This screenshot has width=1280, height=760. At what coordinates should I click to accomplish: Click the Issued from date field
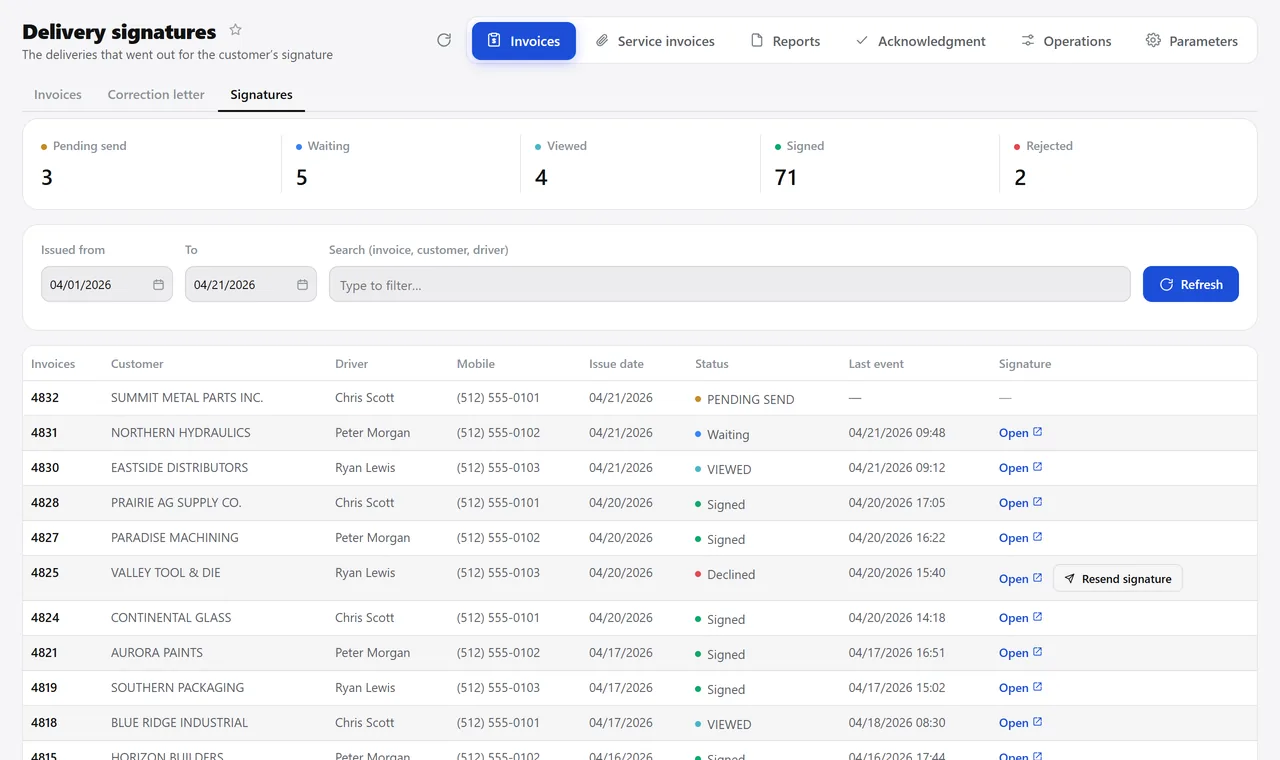107,284
